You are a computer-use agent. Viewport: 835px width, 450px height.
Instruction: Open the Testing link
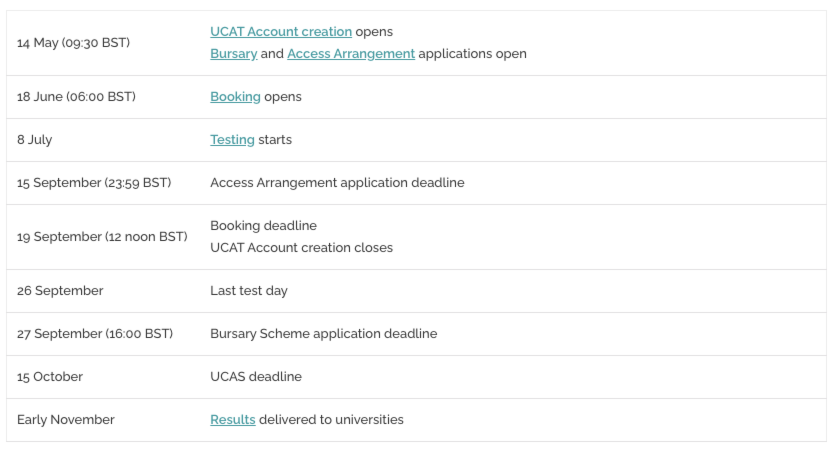pos(232,140)
